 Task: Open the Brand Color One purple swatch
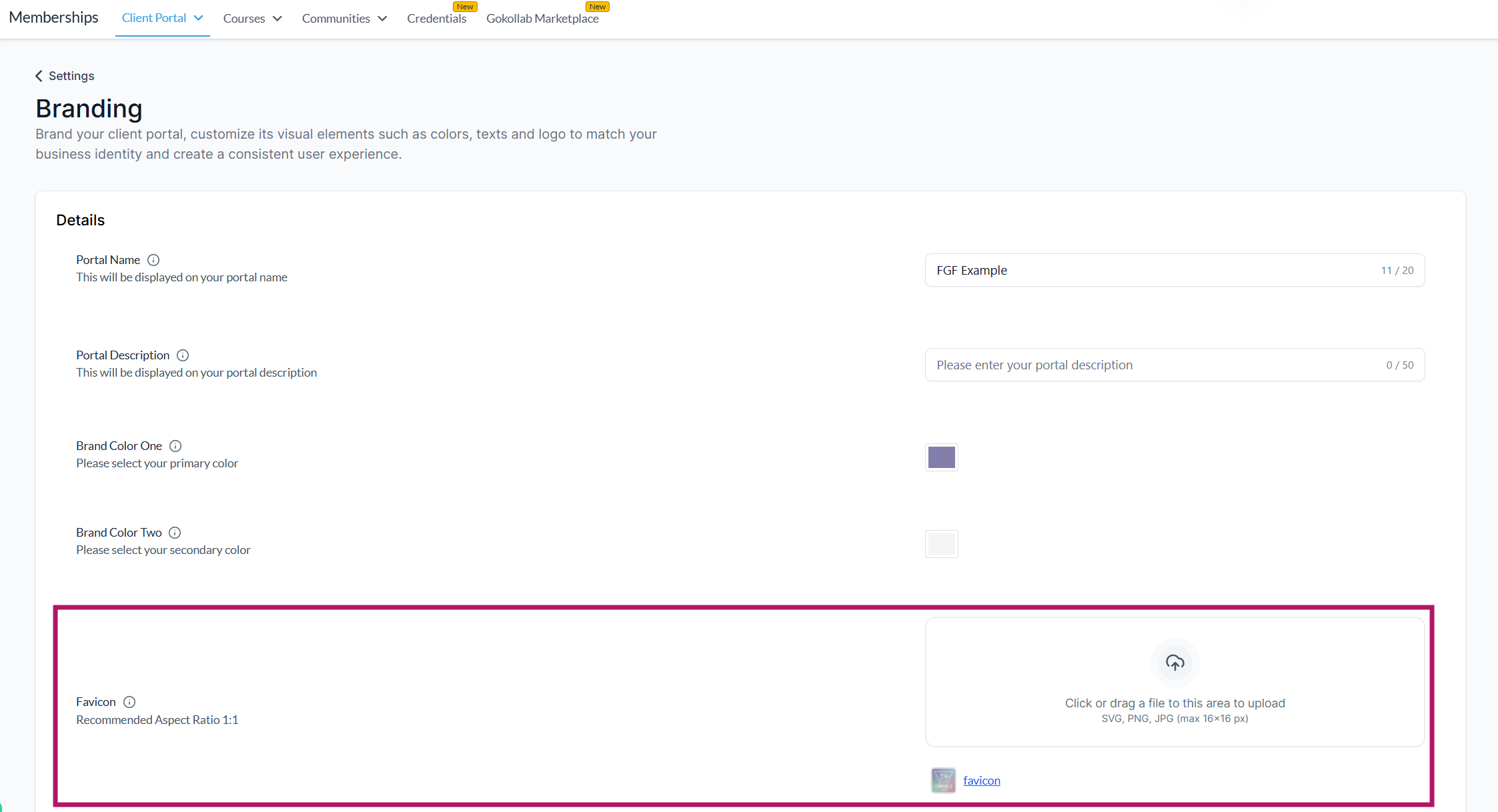pyautogui.click(x=941, y=457)
